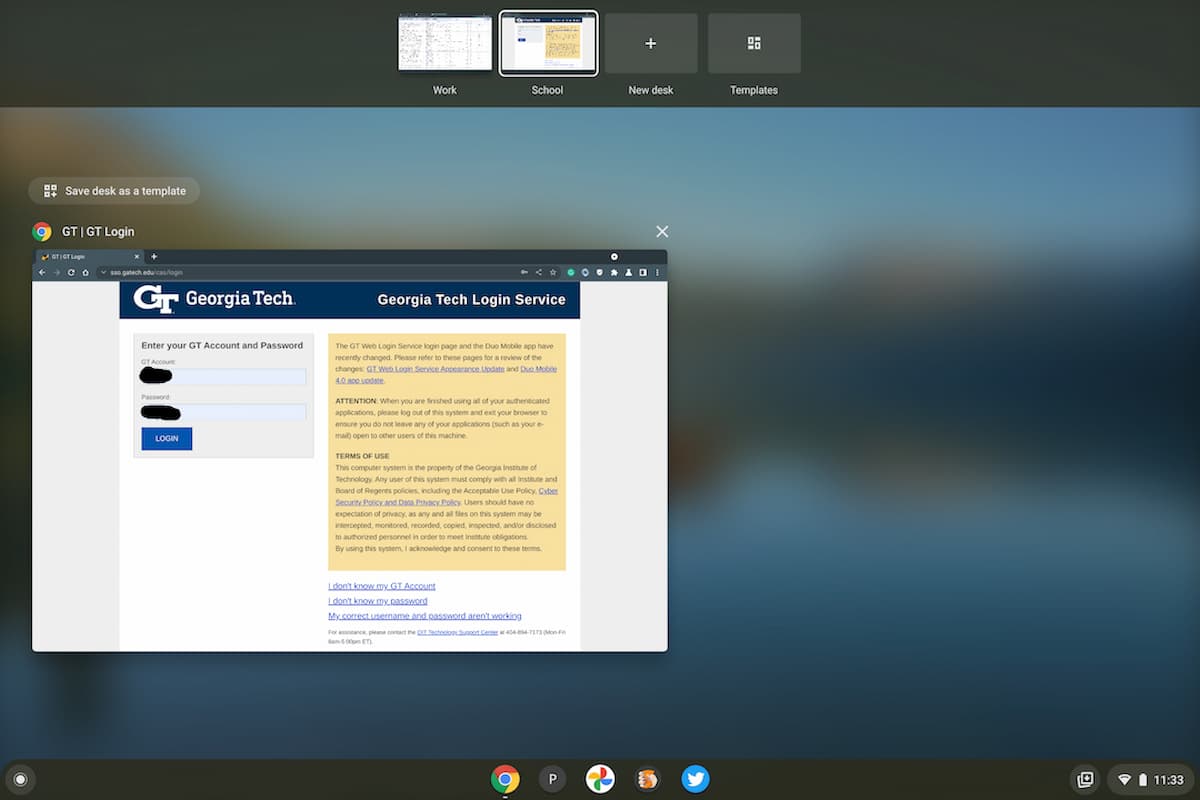Image resolution: width=1200 pixels, height=800 pixels.
Task: Click the blue LOGIN button
Action: (167, 439)
